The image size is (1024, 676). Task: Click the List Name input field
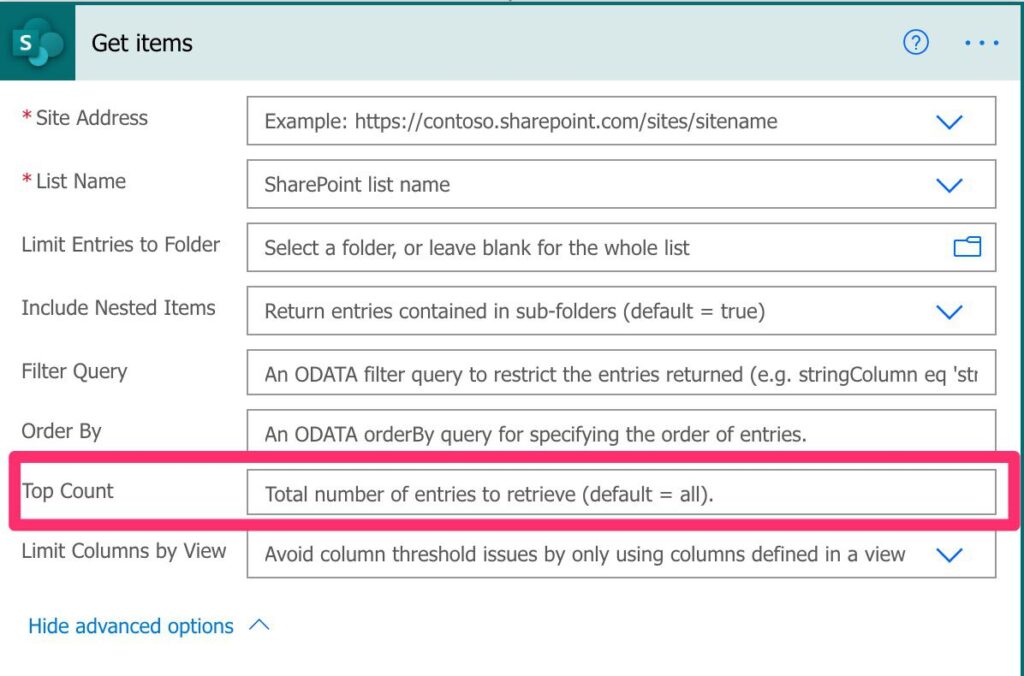pos(590,185)
